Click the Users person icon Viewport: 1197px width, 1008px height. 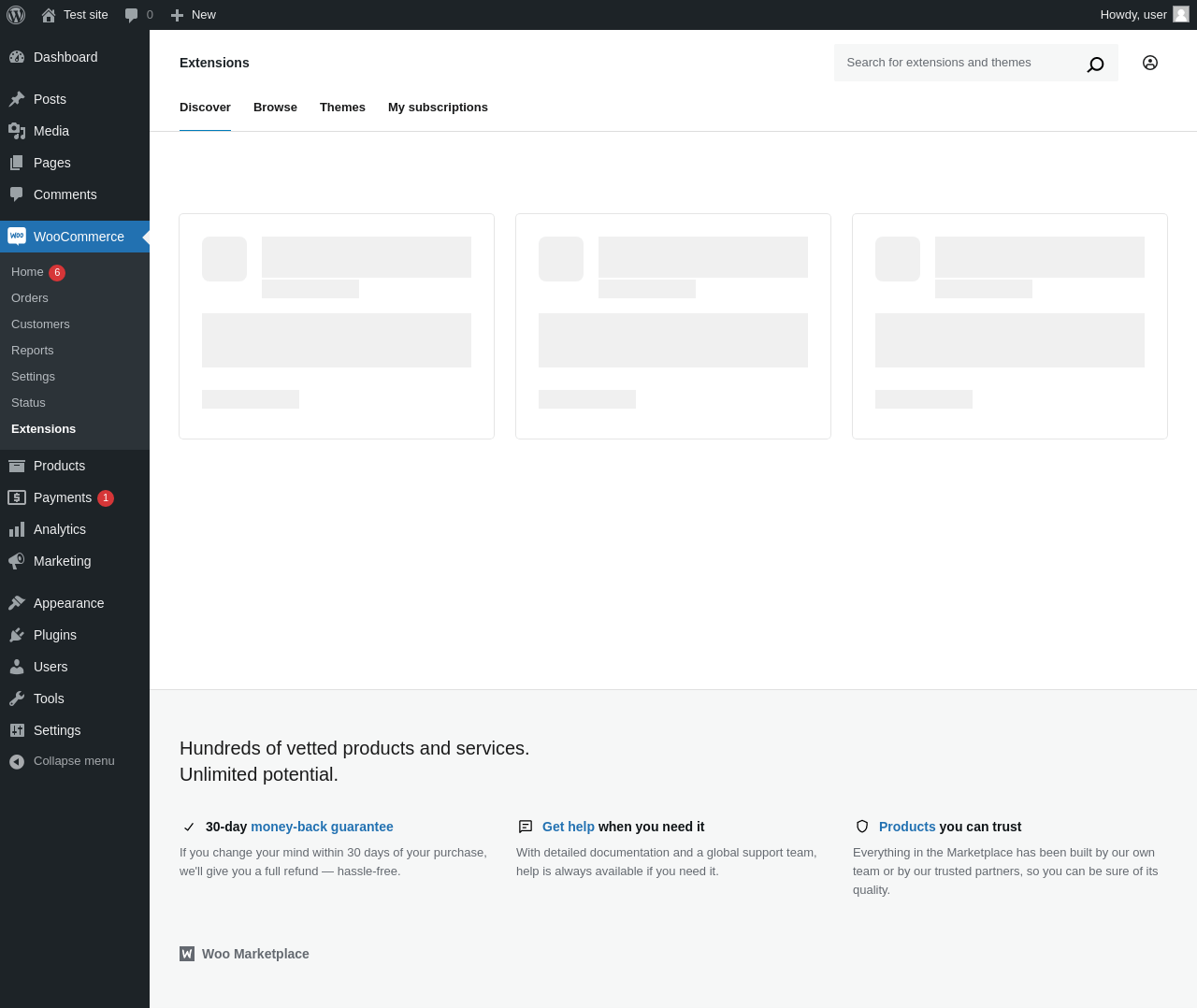pos(17,667)
